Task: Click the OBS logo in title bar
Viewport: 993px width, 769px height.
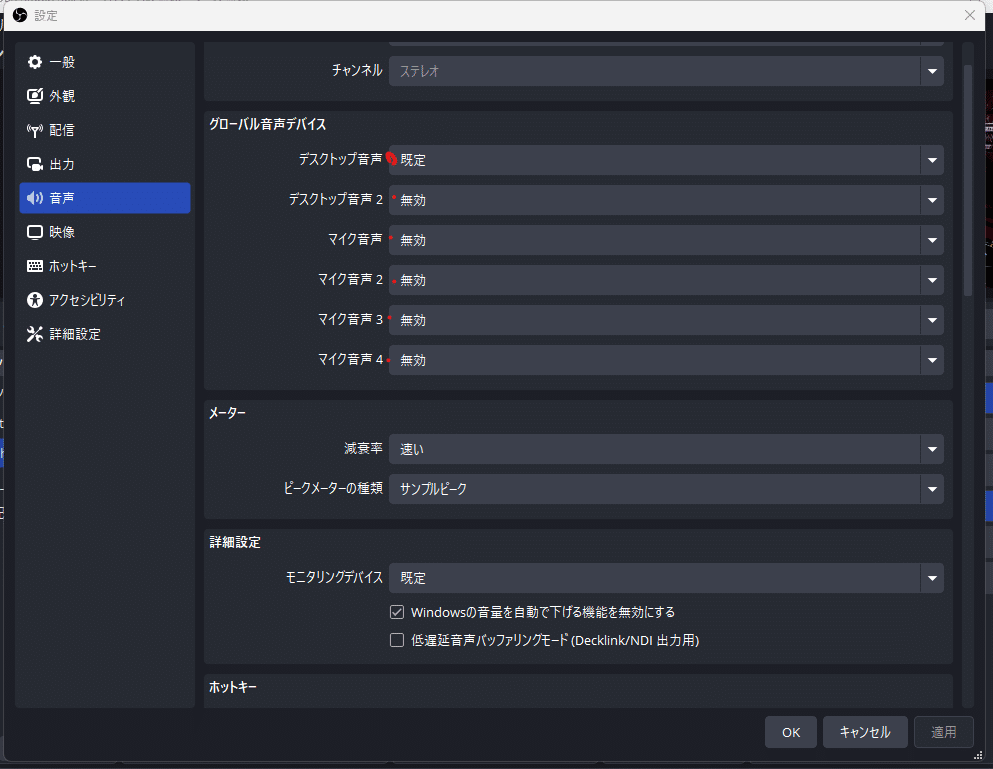Action: (x=20, y=15)
